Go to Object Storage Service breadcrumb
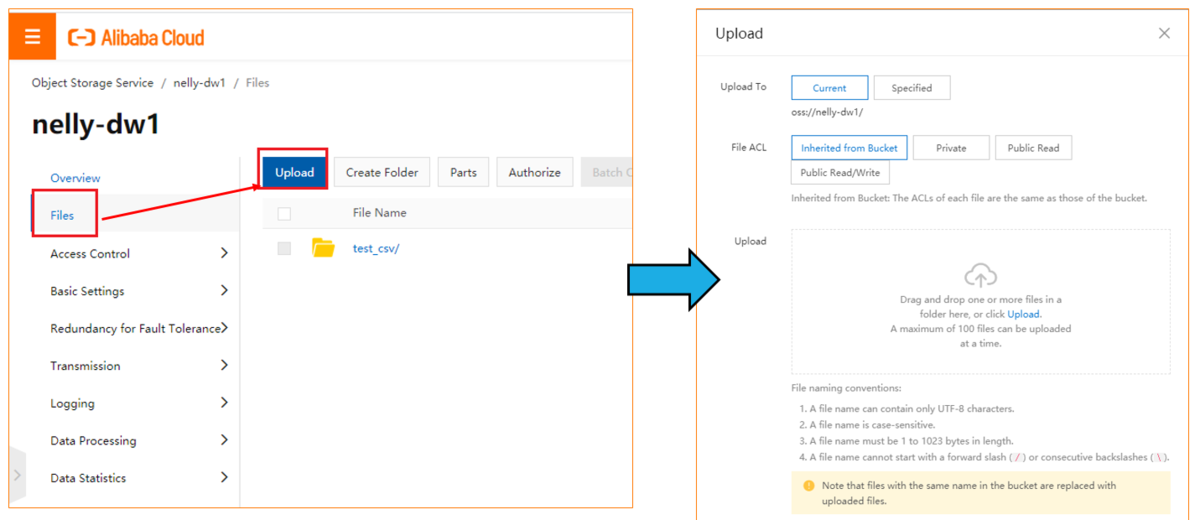 point(93,83)
